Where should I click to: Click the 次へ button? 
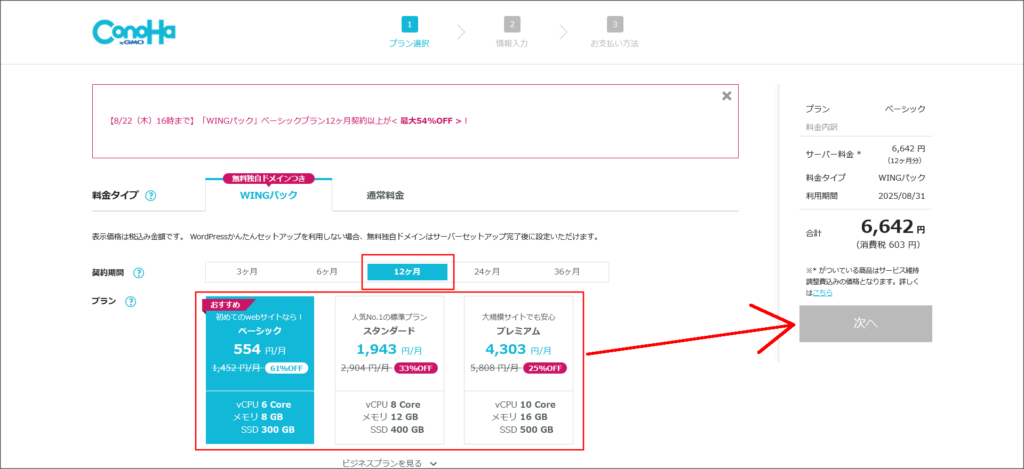[865, 323]
